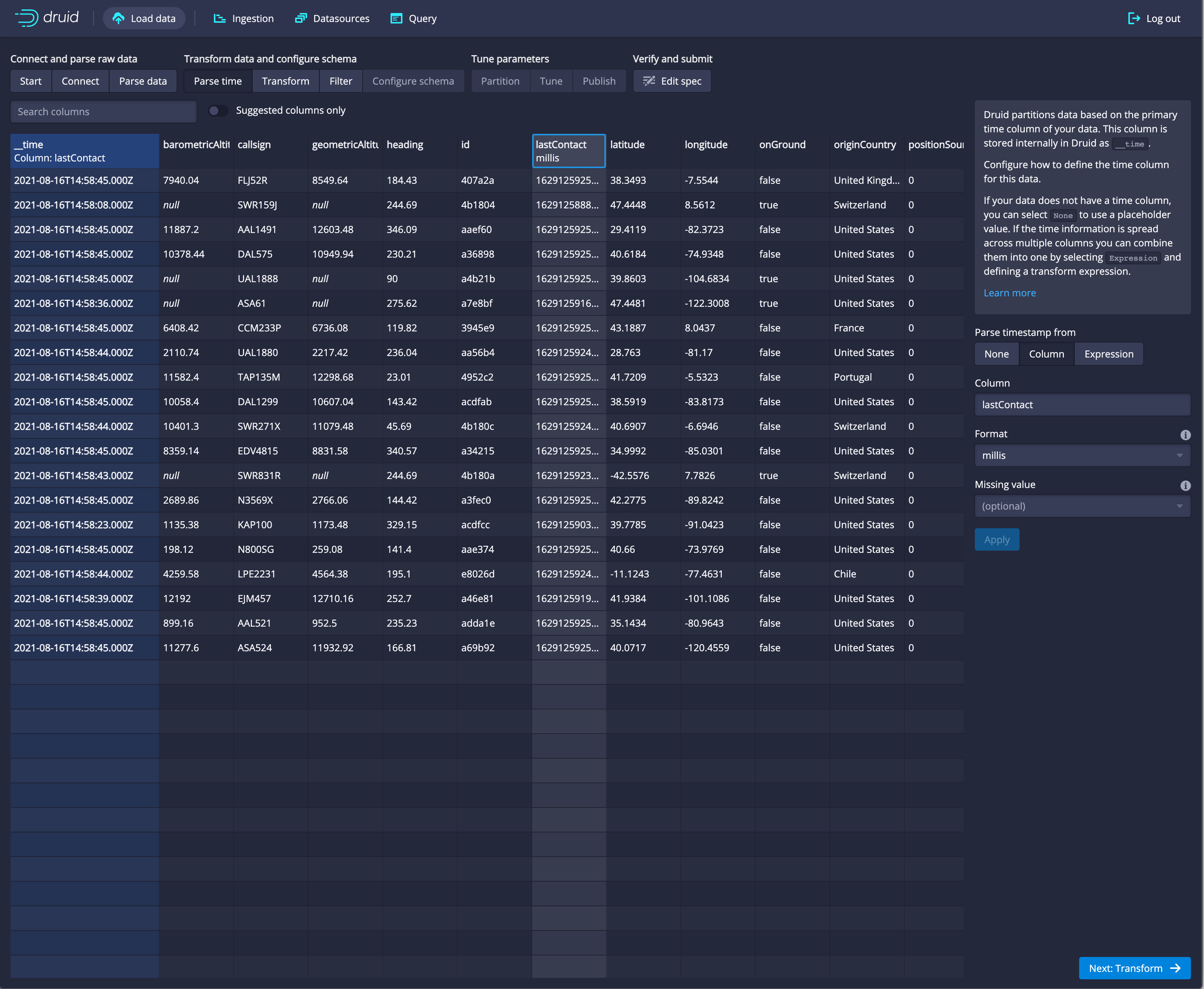Open the Learn more link
This screenshot has height=989, width=1204.
coord(1009,293)
